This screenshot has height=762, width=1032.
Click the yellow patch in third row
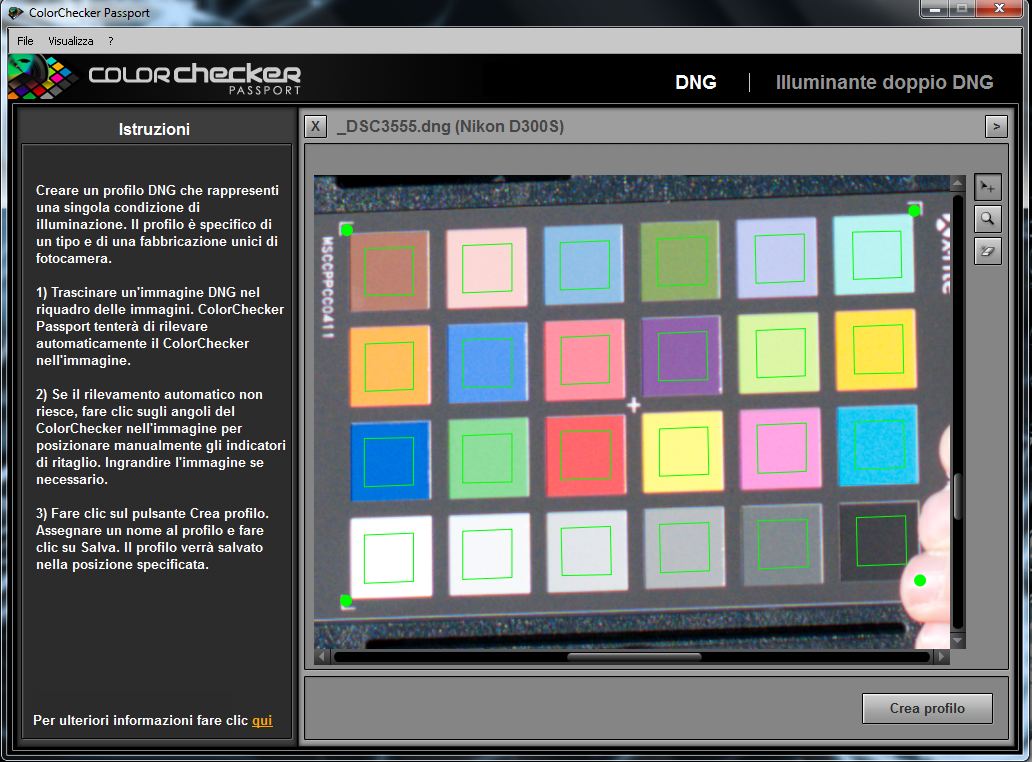coord(683,451)
